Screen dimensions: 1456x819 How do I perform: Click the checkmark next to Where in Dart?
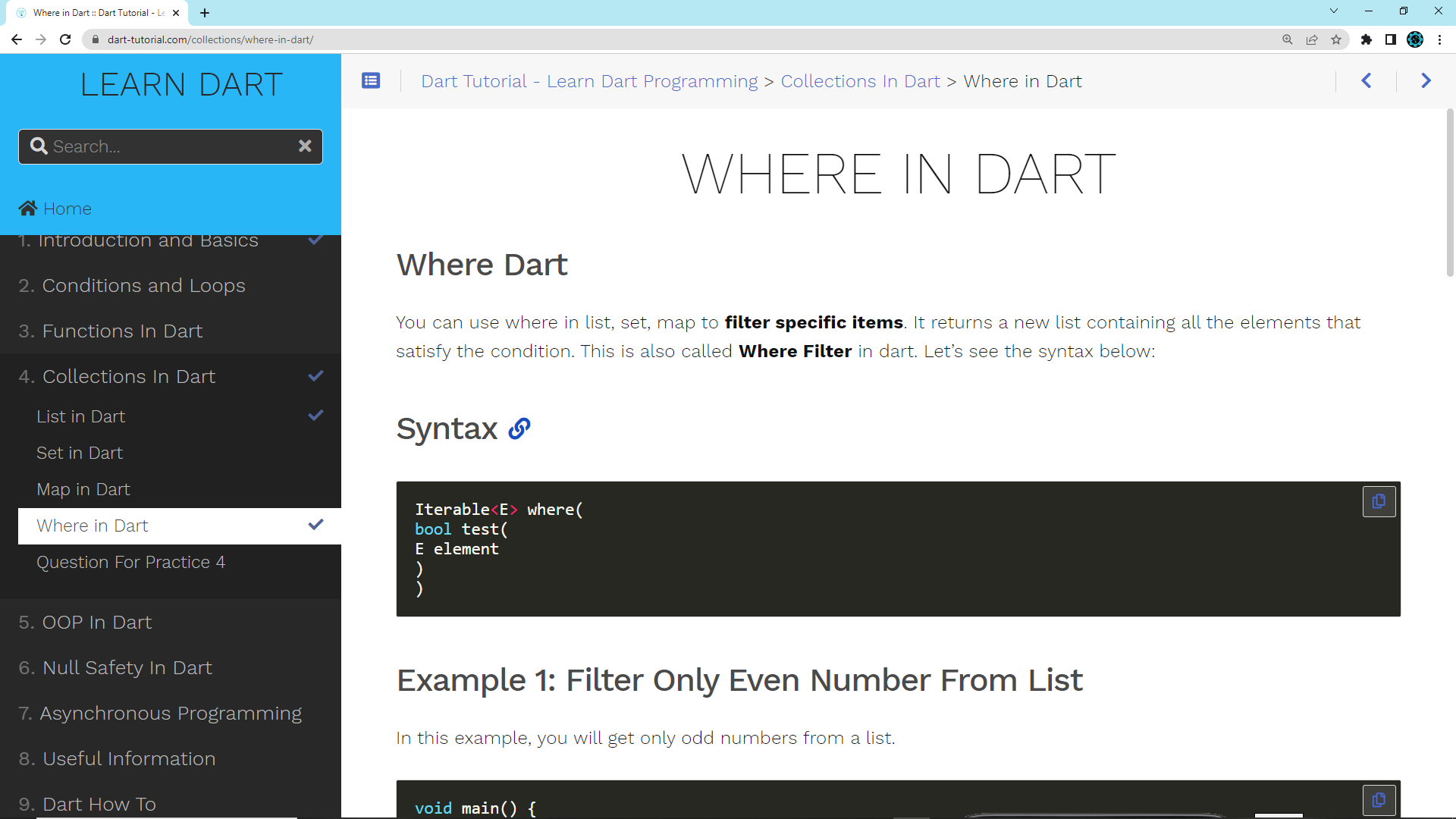coord(316,524)
